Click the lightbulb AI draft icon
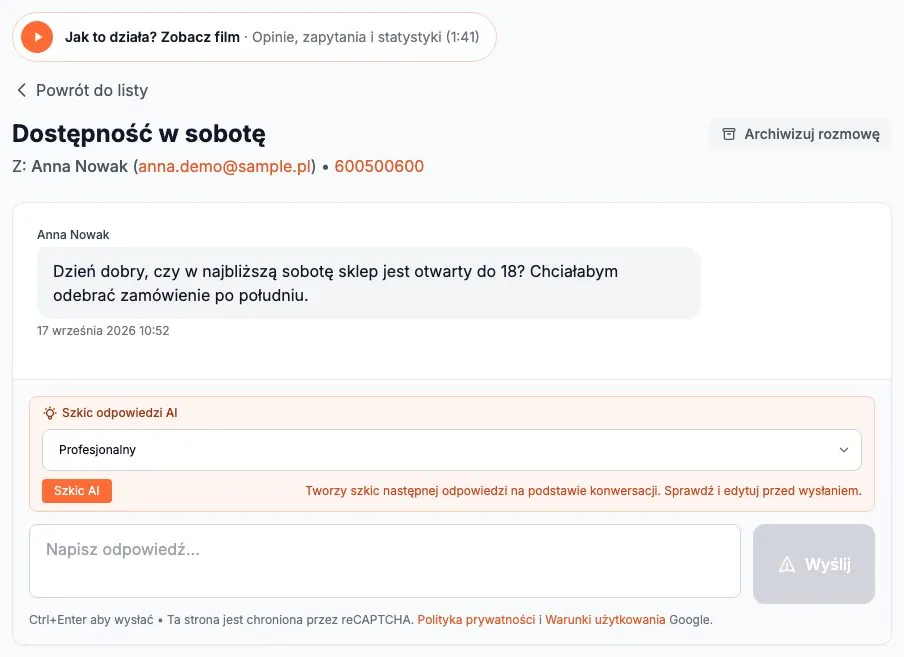904x657 pixels. pos(50,413)
